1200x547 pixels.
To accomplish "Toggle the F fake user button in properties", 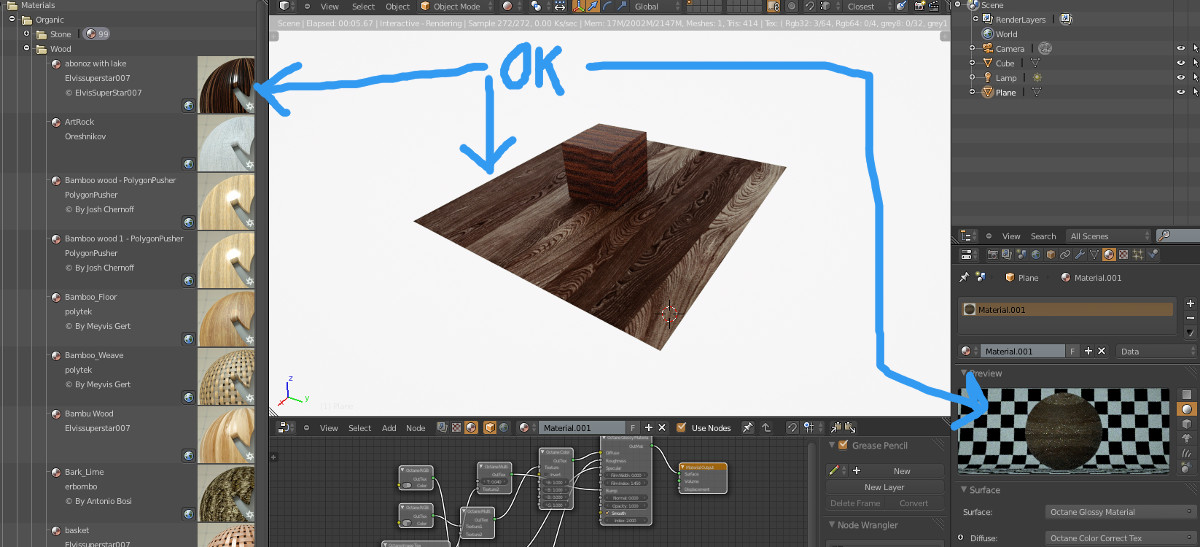I will click(1073, 351).
